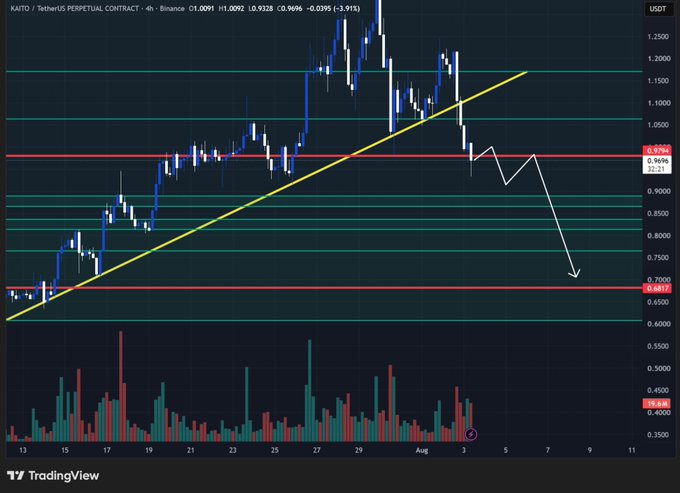Click the 1.1500 price axis label
The image size is (680, 493).
(x=658, y=81)
